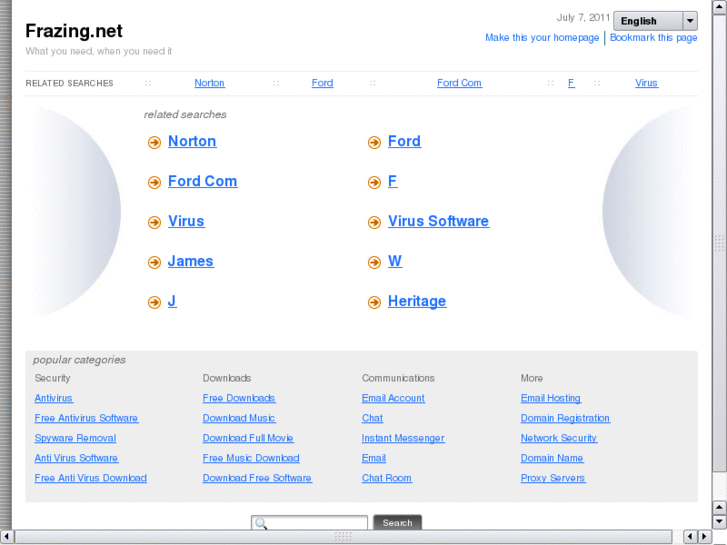This screenshot has width=727, height=545.
Task: Select Norton in the related searches bar
Action: (x=209, y=83)
